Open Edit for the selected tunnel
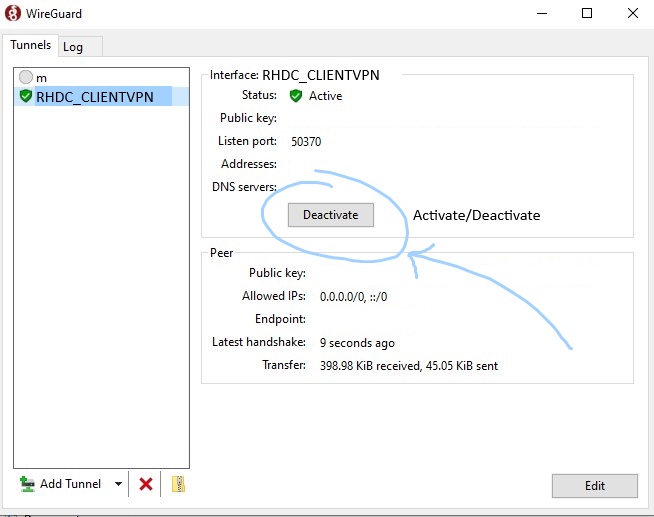This screenshot has width=654, height=517. click(595, 486)
